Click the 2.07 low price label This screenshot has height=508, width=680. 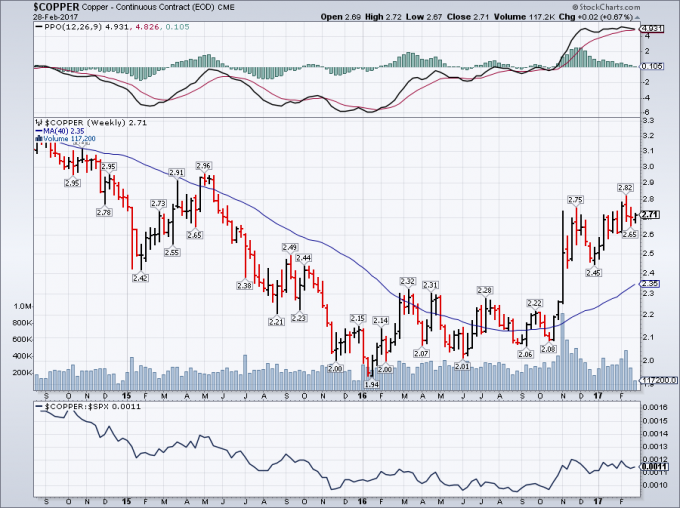pyautogui.click(x=422, y=354)
